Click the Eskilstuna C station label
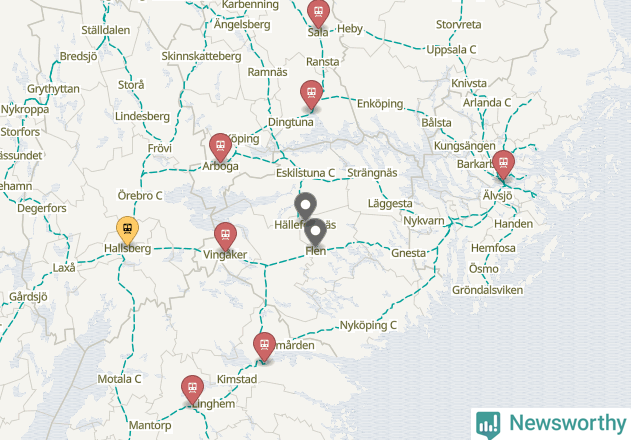The width and height of the screenshot is (631, 440). [305, 173]
